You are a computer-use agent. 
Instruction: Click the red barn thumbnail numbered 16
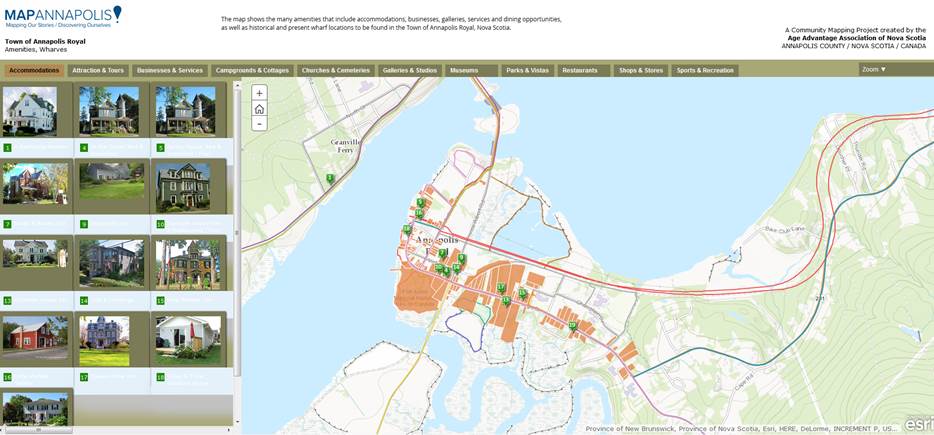coord(36,342)
